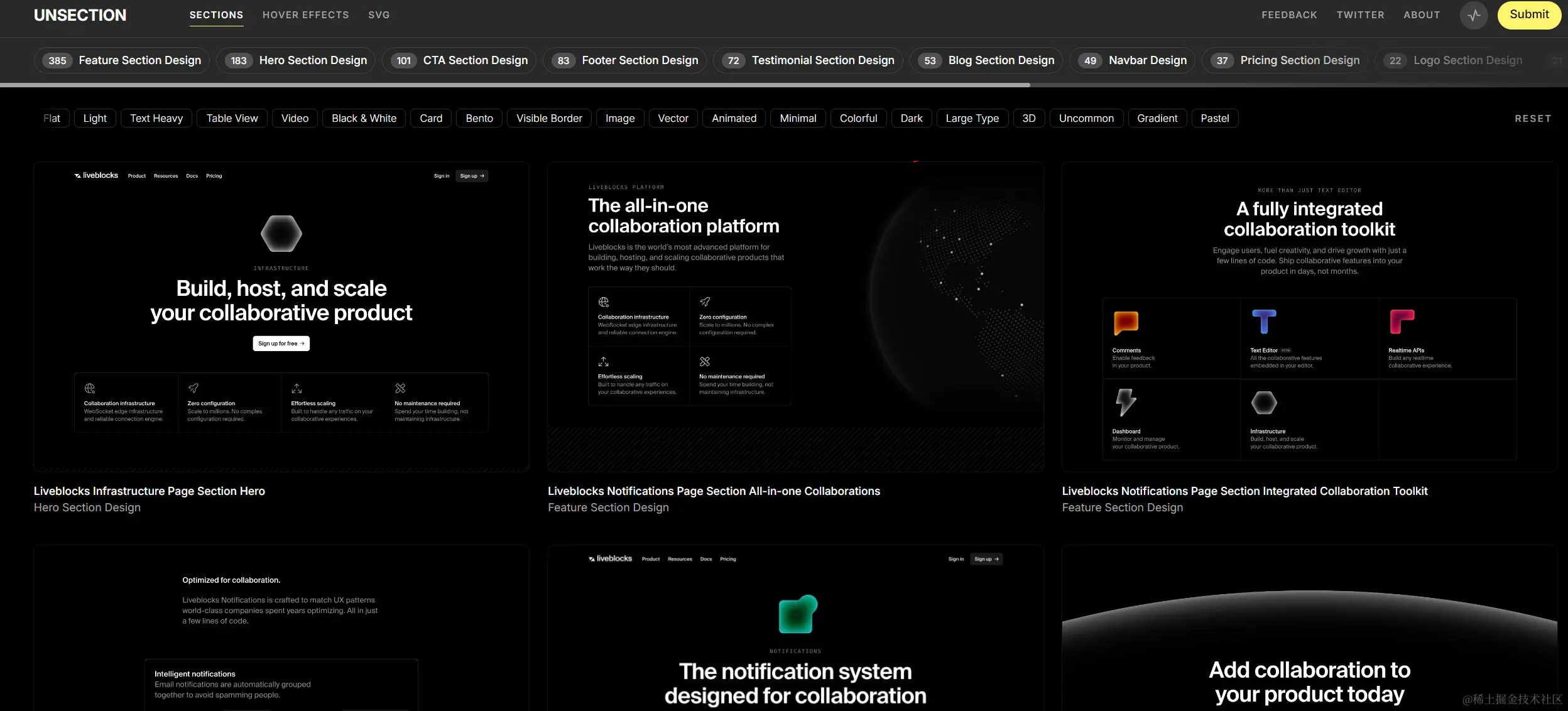This screenshot has height=711, width=1568.
Task: Click the activity pulse icon button
Action: pos(1473,15)
